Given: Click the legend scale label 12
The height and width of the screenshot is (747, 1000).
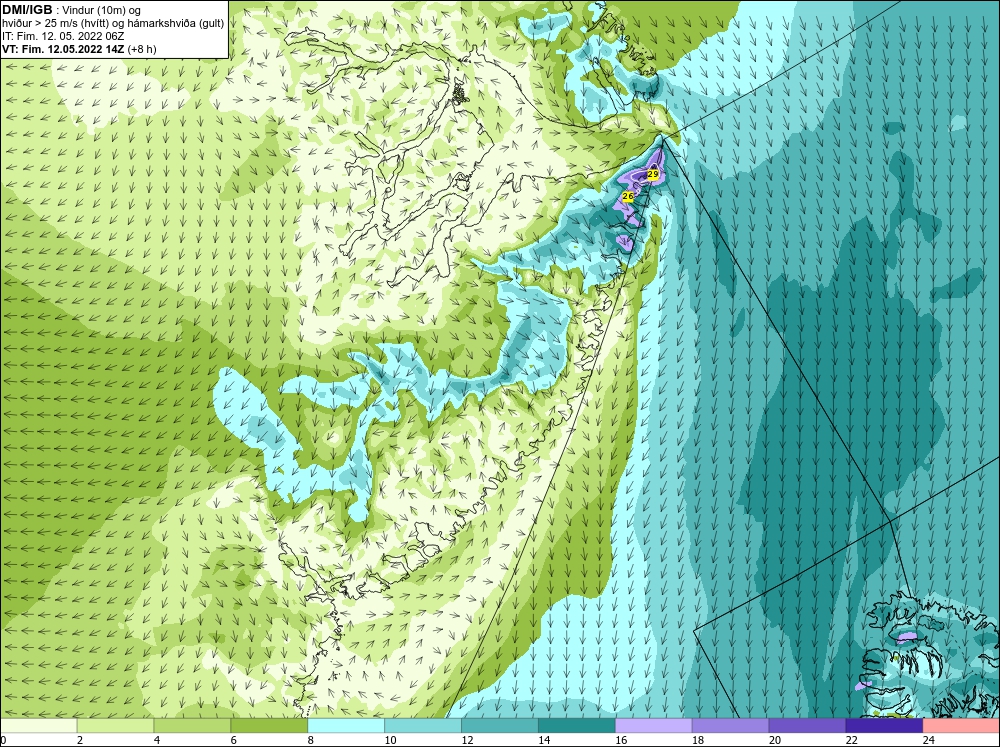Looking at the screenshot, I should point(467,740).
